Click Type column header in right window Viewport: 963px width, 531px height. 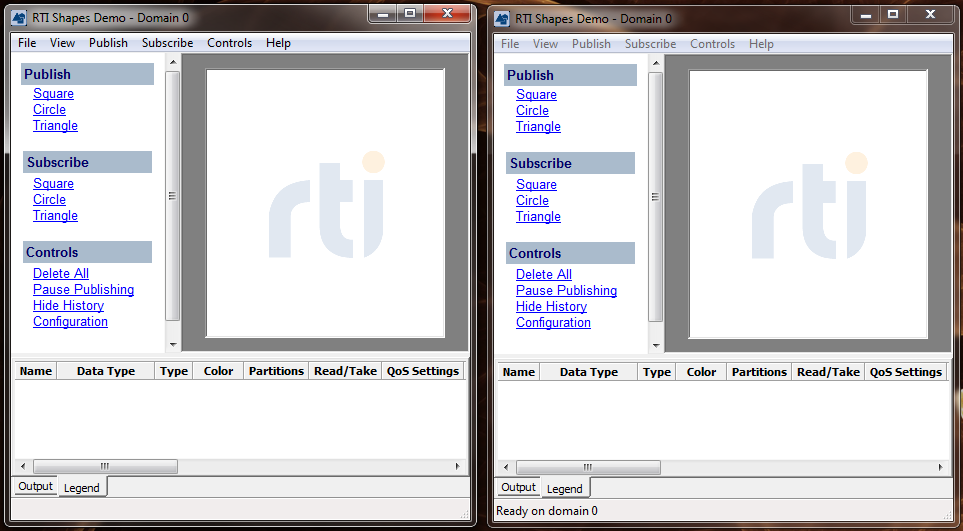tap(657, 372)
